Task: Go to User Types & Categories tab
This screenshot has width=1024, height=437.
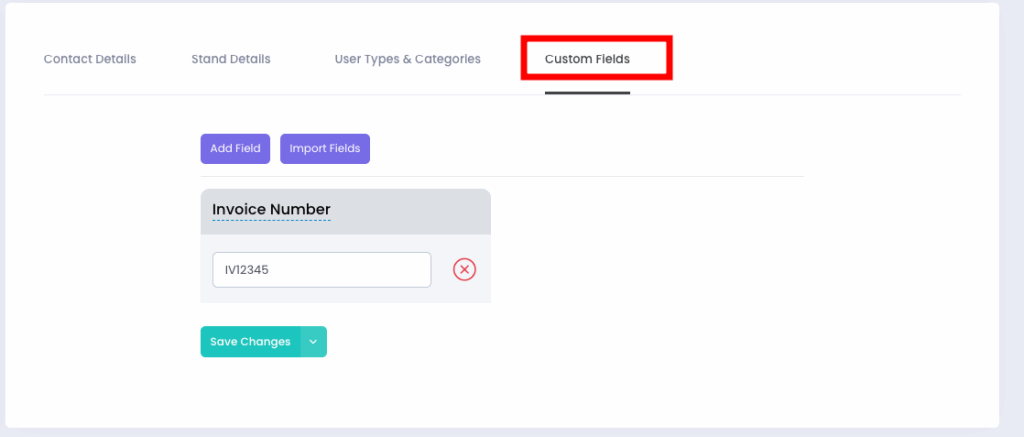Action: 407,59
